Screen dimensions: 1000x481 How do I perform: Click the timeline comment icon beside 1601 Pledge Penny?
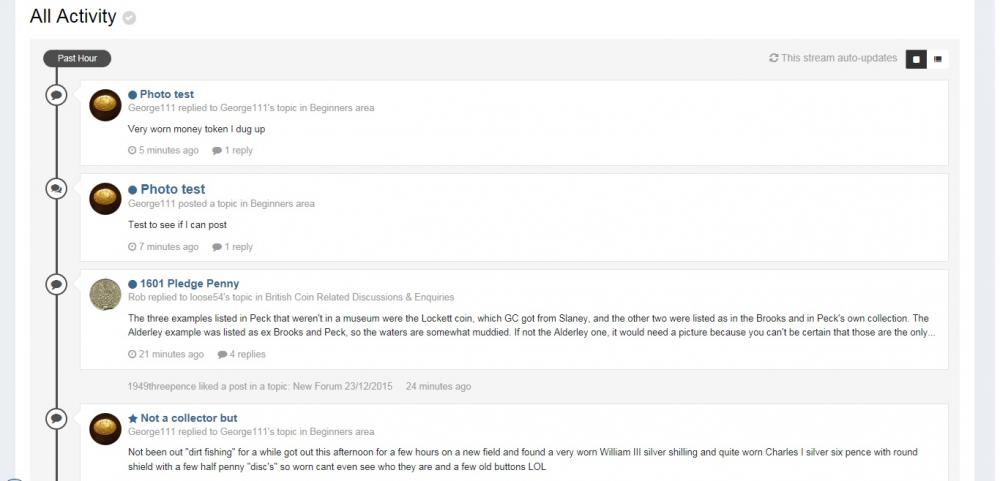point(57,284)
